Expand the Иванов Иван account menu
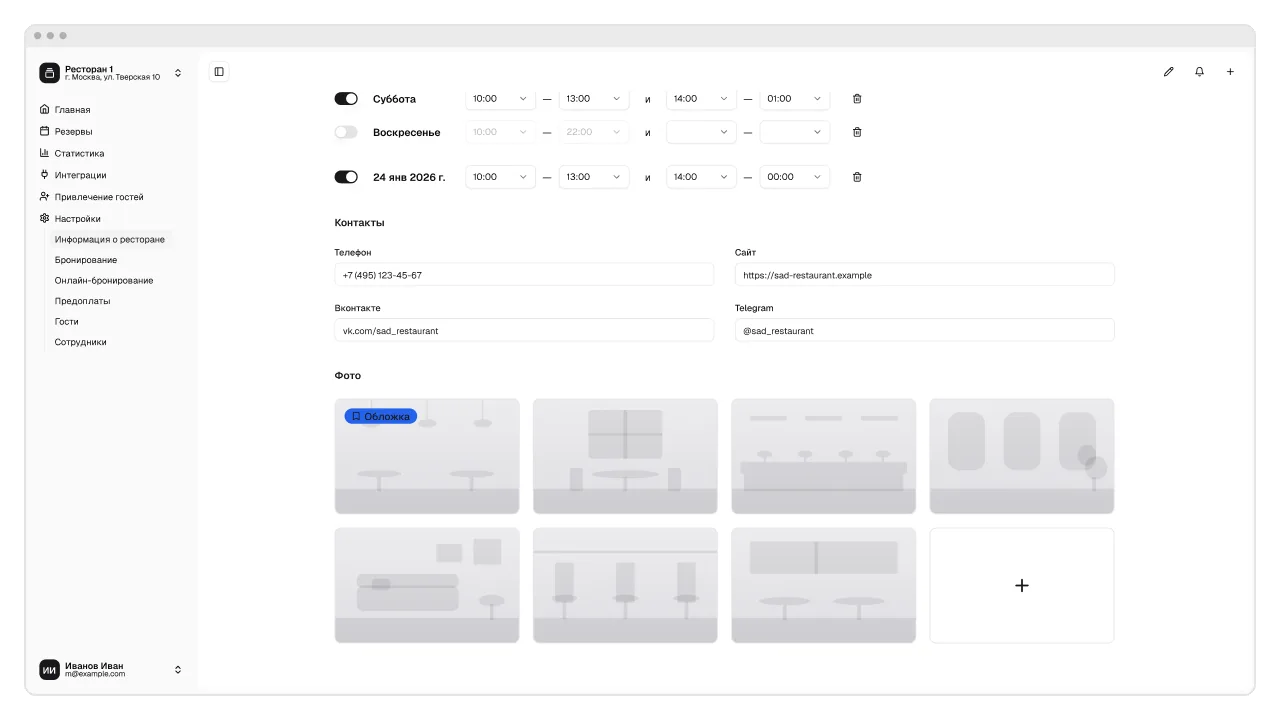Viewport: 1280px width, 720px height. tap(178, 670)
